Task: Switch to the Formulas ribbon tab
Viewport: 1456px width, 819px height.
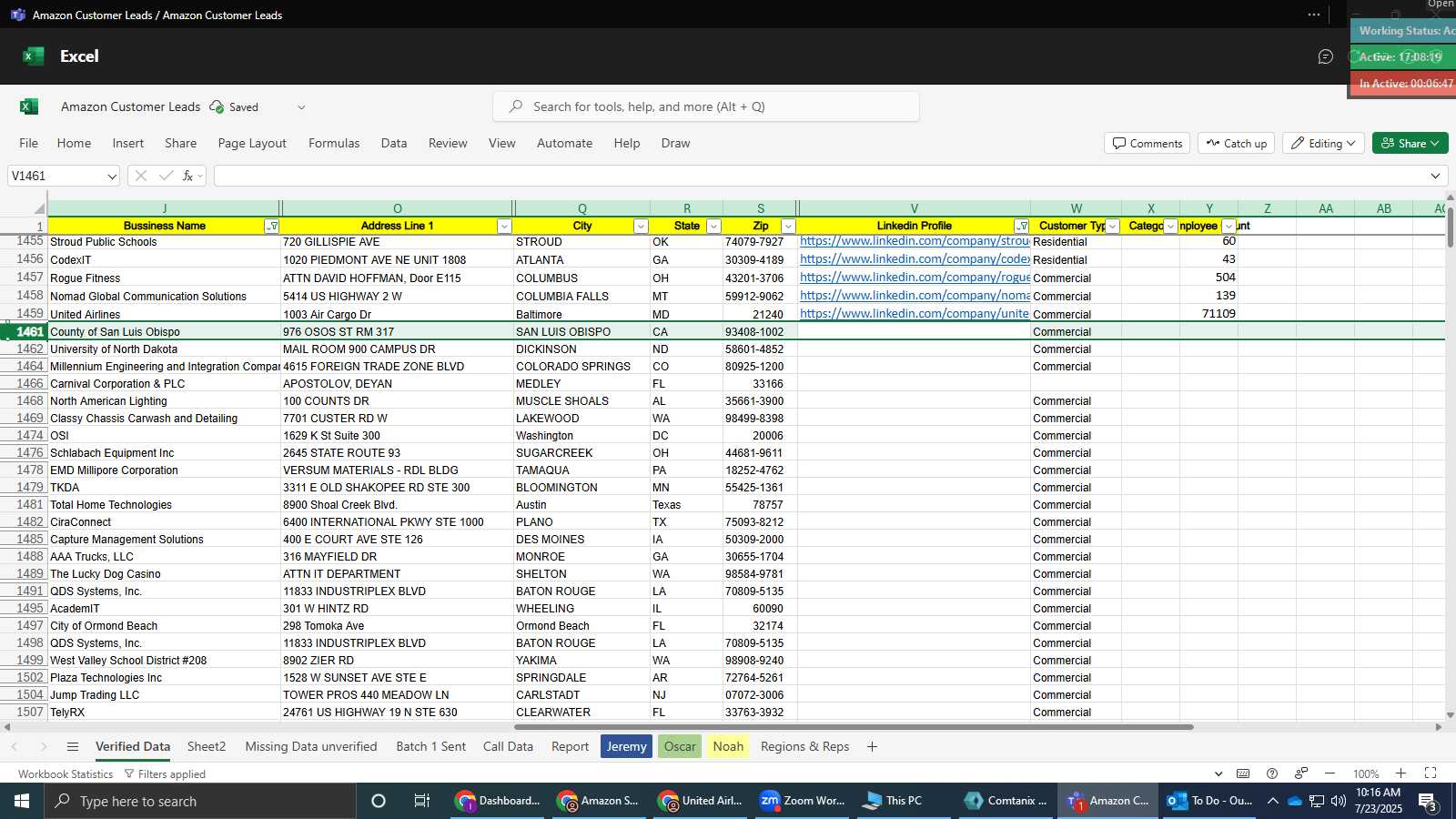Action: point(334,143)
